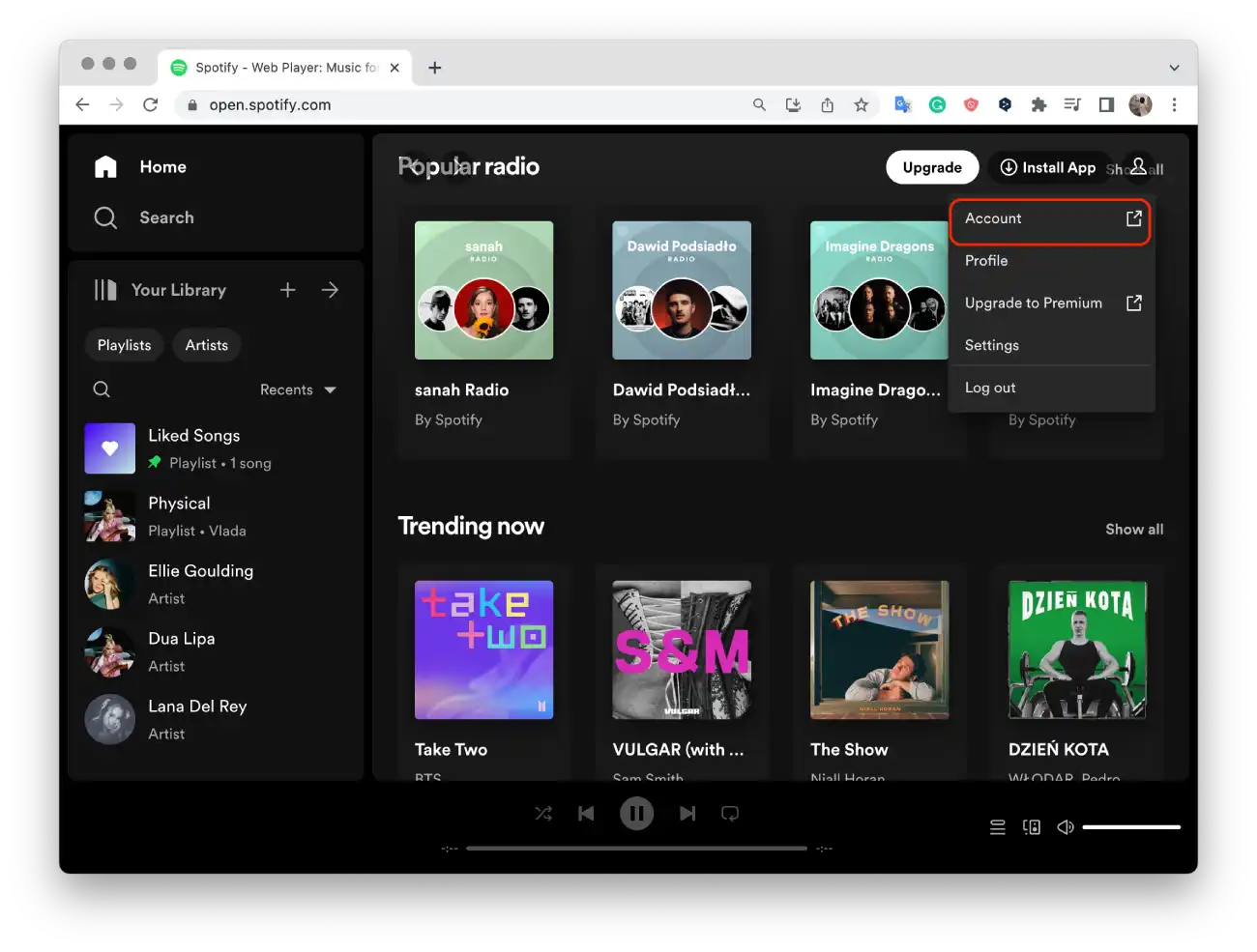The image size is (1257, 952).
Task: Switch to the Spotify Web Player tab
Action: (285, 68)
